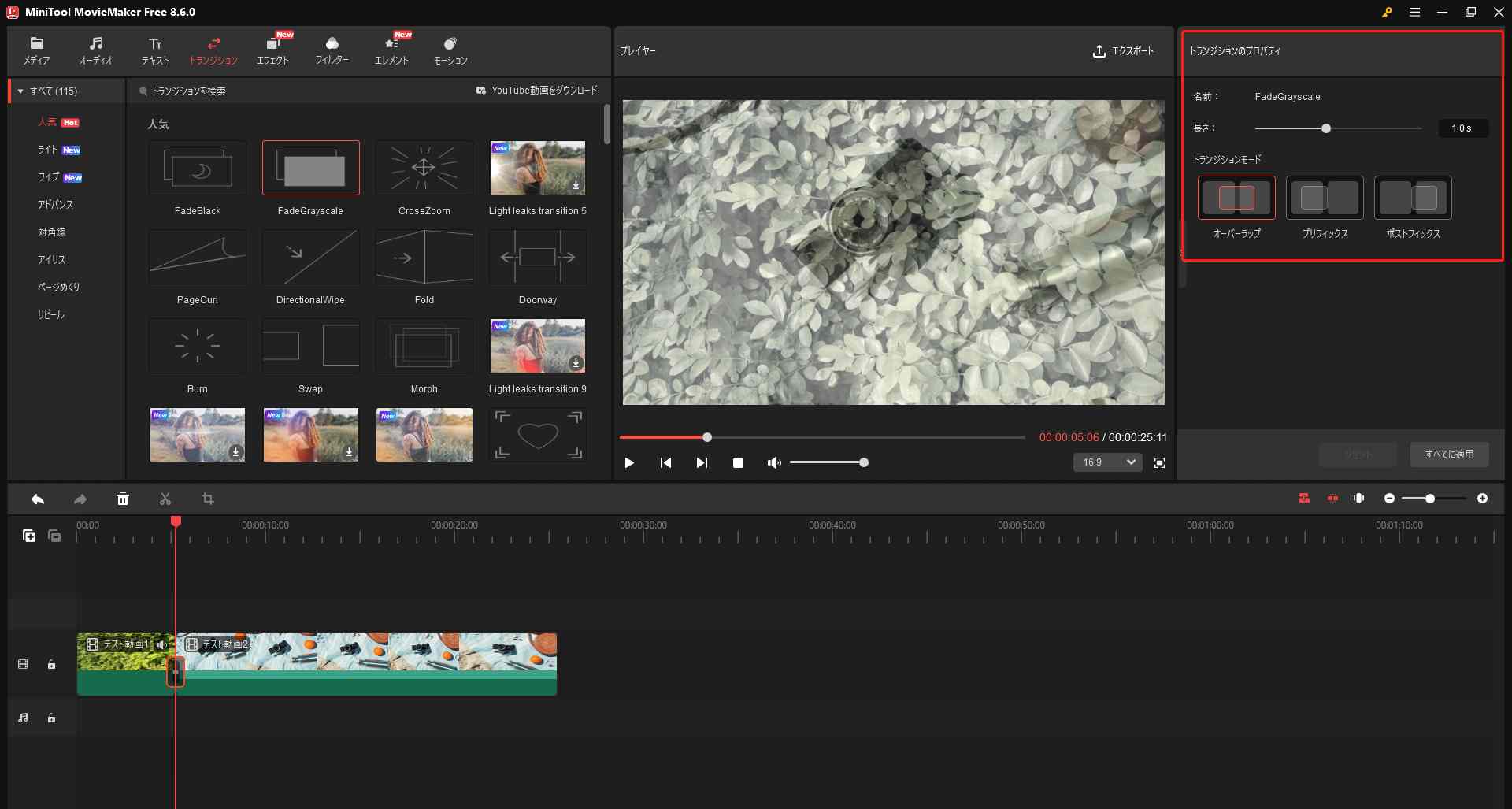Lock the video track with its padlock icon

[x=51, y=664]
